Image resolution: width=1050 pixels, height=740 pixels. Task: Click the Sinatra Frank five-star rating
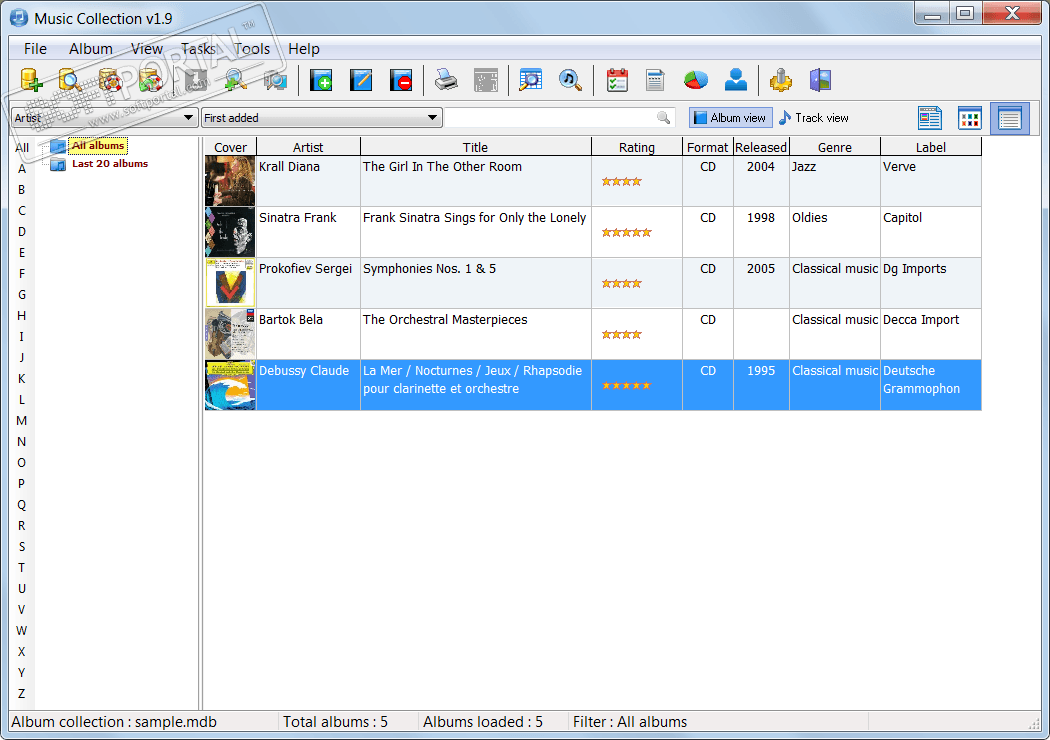[626, 232]
